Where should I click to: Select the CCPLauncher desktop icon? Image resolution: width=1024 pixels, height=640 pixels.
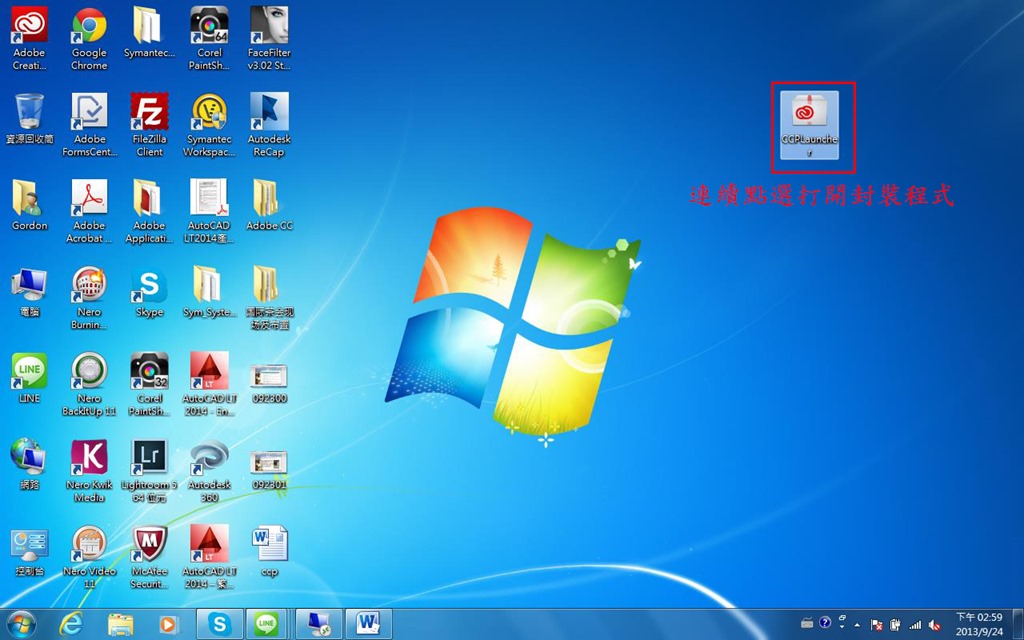[809, 126]
